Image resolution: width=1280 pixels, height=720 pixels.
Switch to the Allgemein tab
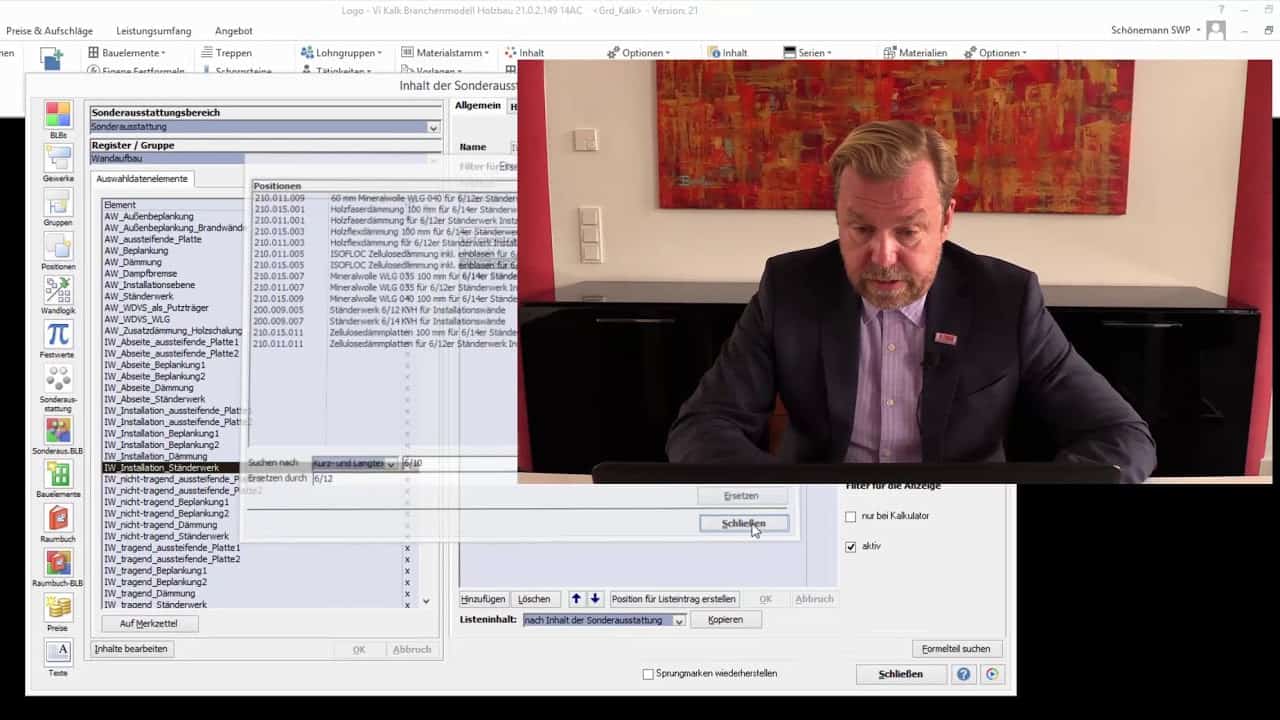coord(478,106)
